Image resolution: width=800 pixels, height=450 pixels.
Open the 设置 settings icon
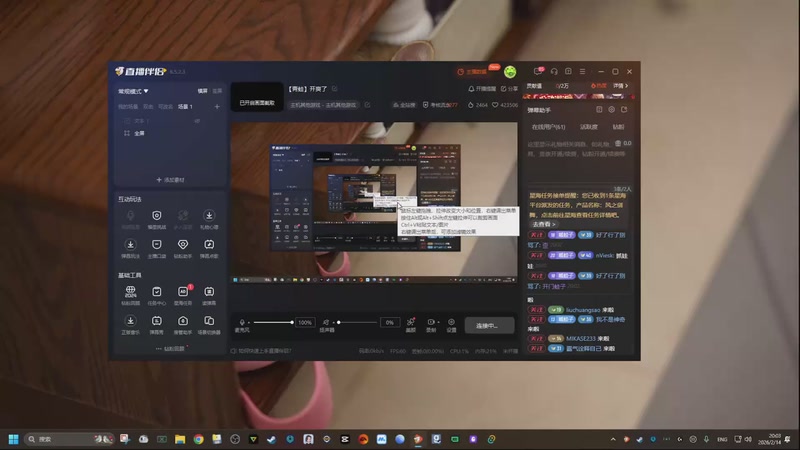click(x=452, y=322)
